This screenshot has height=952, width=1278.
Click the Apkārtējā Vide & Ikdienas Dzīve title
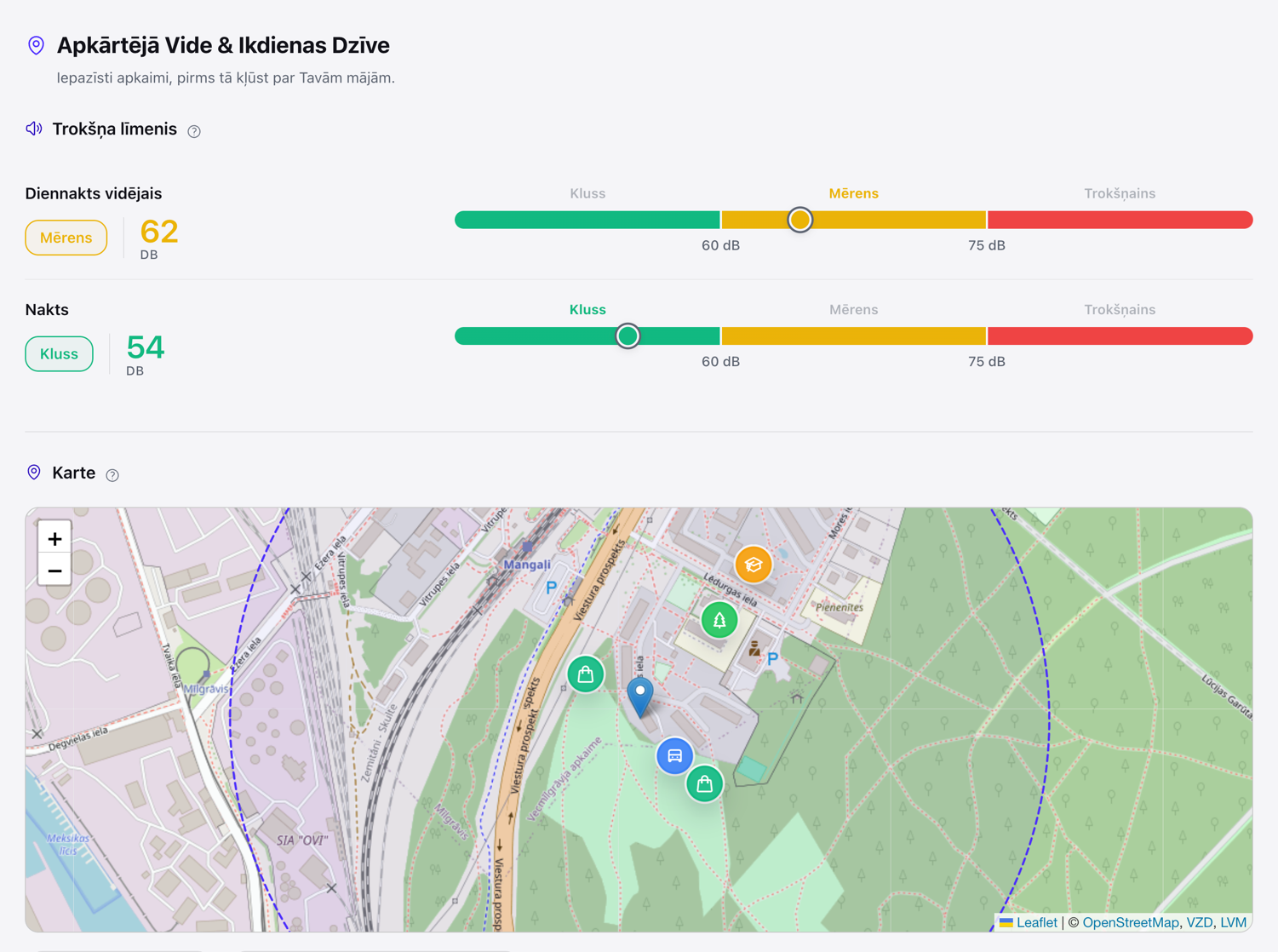tap(223, 45)
